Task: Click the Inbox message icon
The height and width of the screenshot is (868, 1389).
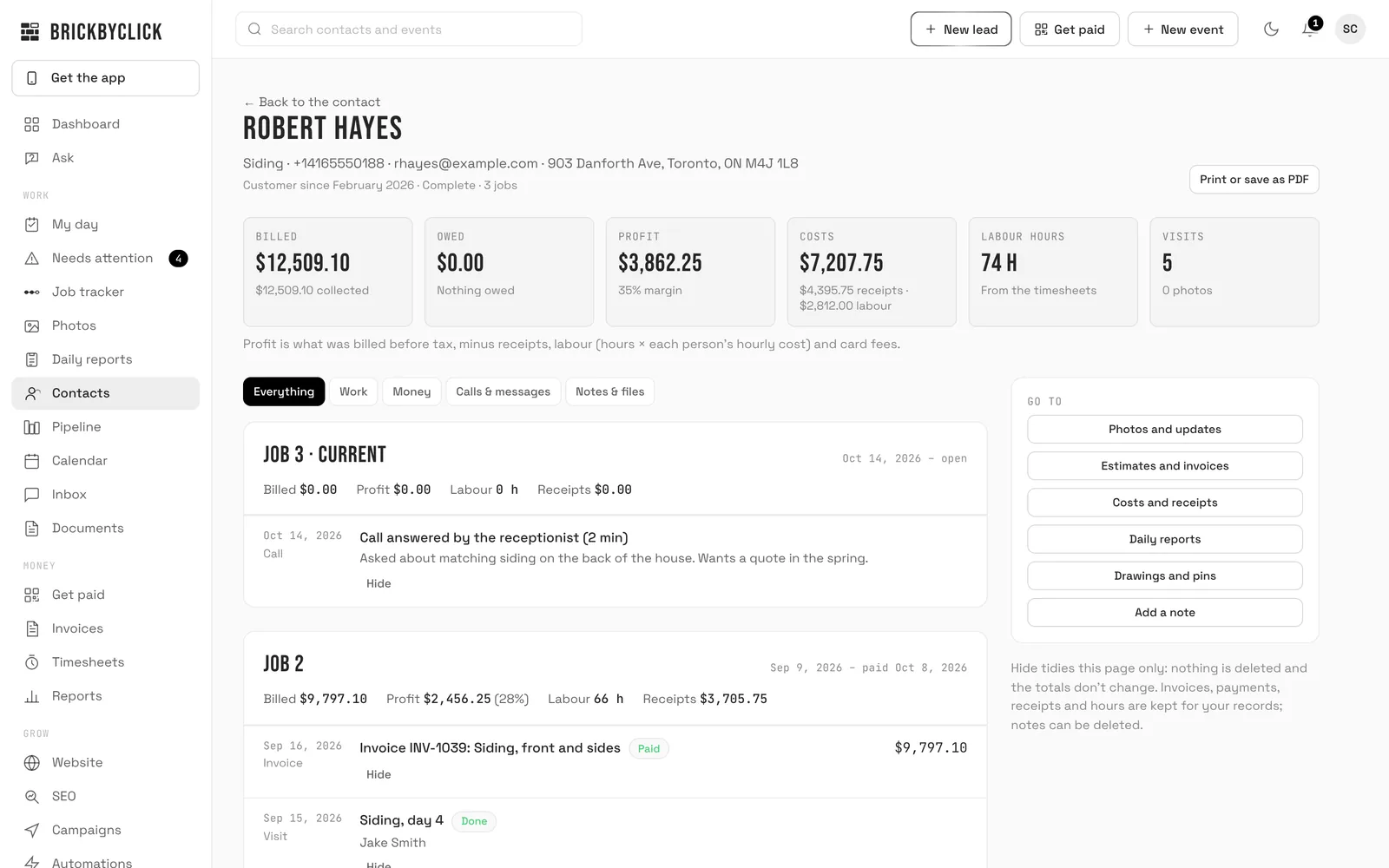Action: pos(32,495)
